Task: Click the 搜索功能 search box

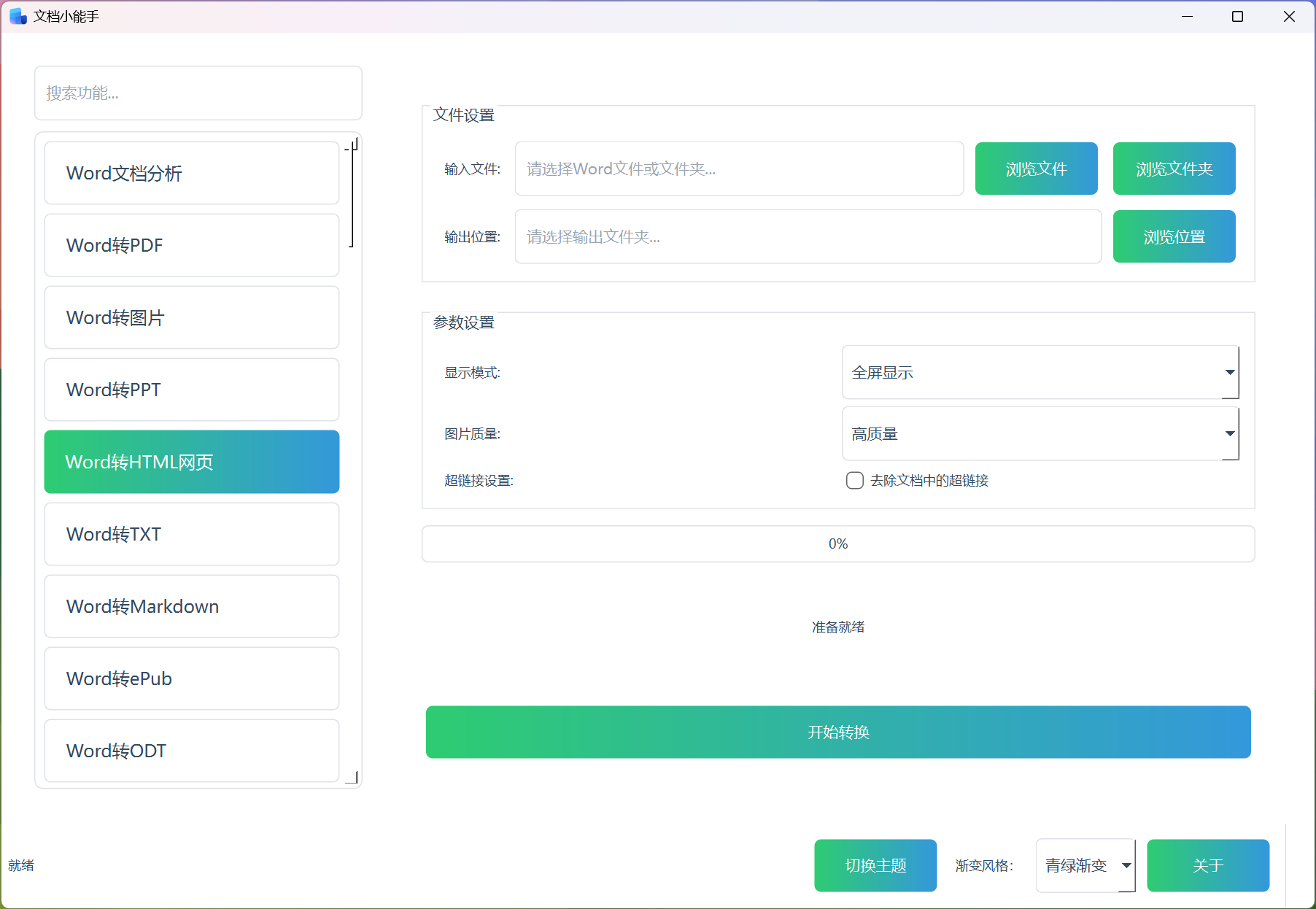Action: point(198,93)
